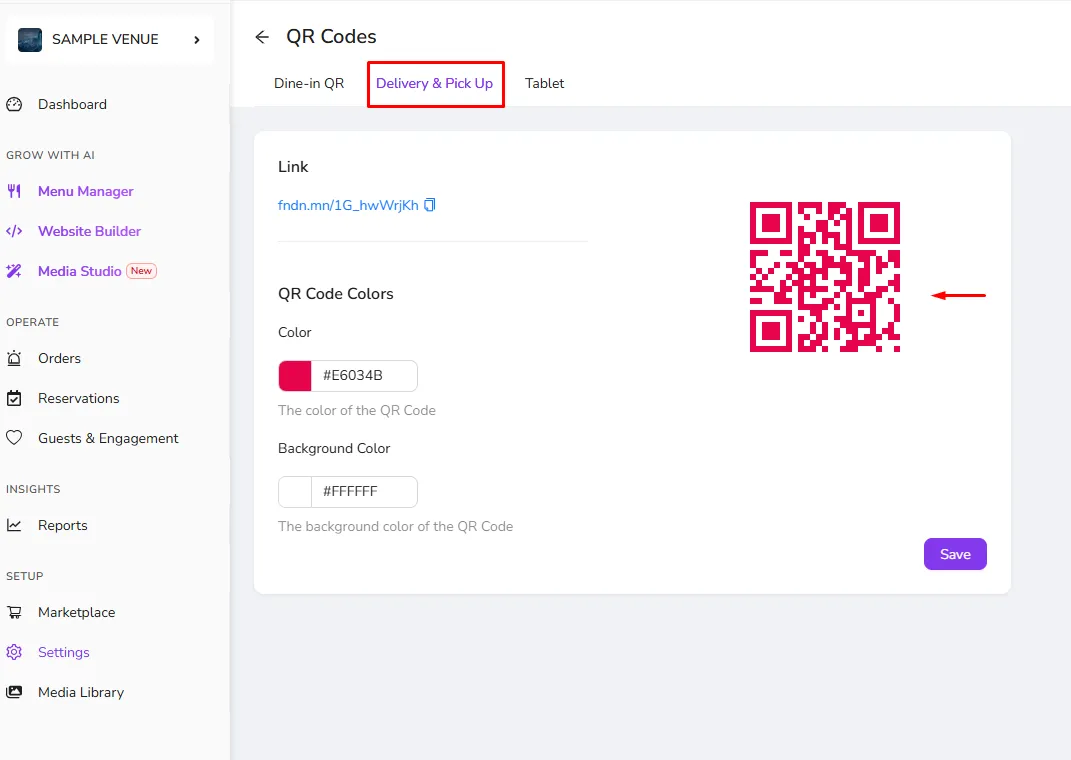
Task: Open Dashboard in the sidebar
Action: coord(72,104)
